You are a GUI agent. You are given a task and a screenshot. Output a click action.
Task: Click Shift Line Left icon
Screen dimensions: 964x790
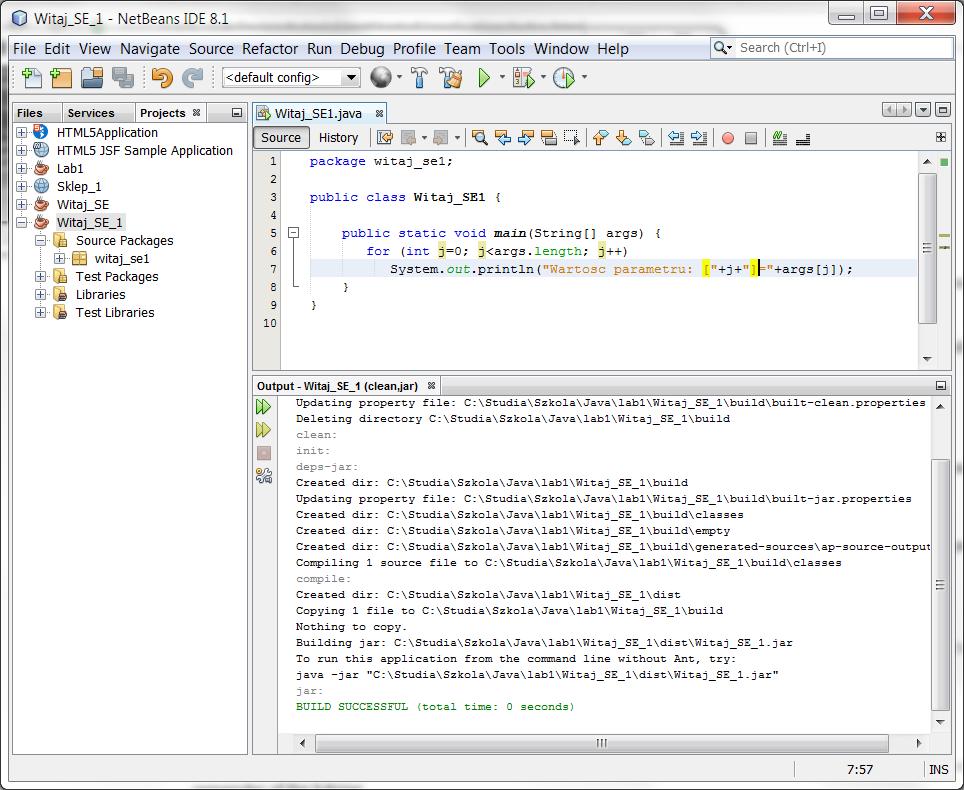coord(676,138)
